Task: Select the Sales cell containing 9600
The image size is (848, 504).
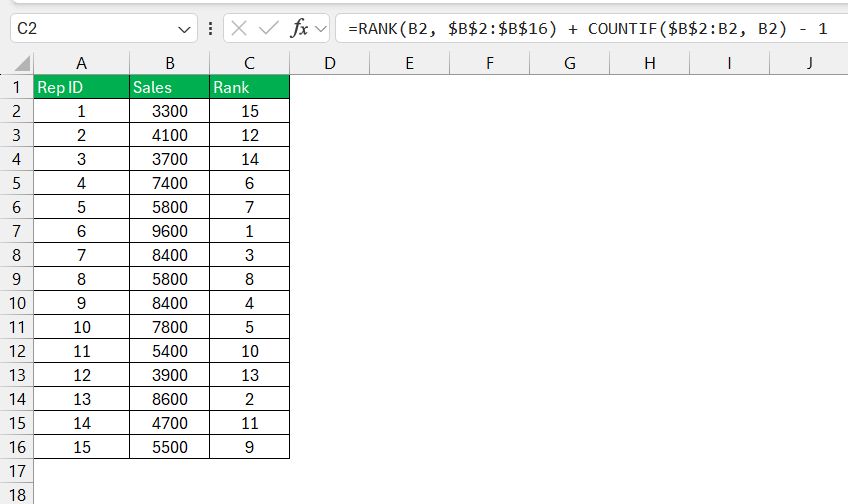Action: click(x=170, y=231)
